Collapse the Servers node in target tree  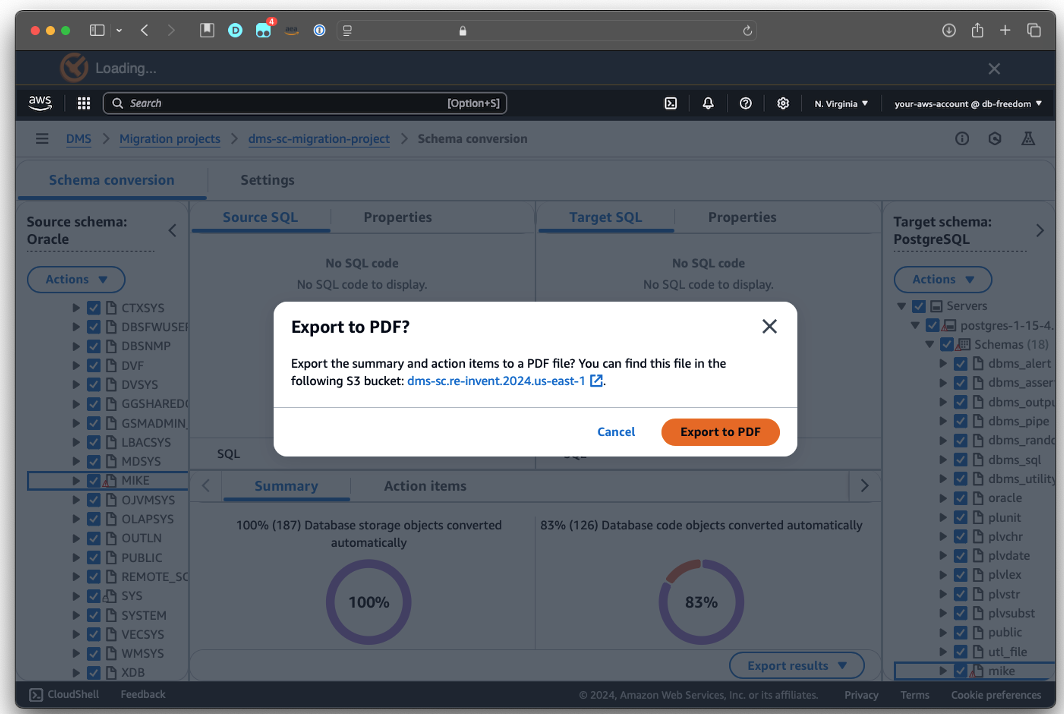coord(901,306)
